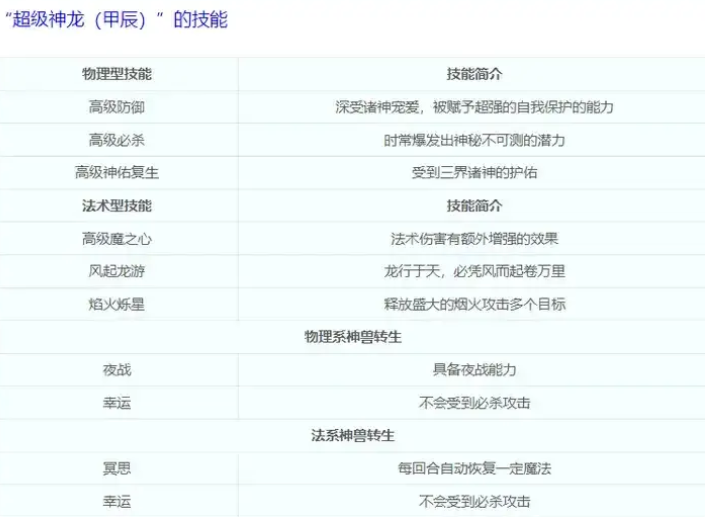Select the 焰火烁星 skill name
This screenshot has height=517, width=714.
(x=117, y=304)
